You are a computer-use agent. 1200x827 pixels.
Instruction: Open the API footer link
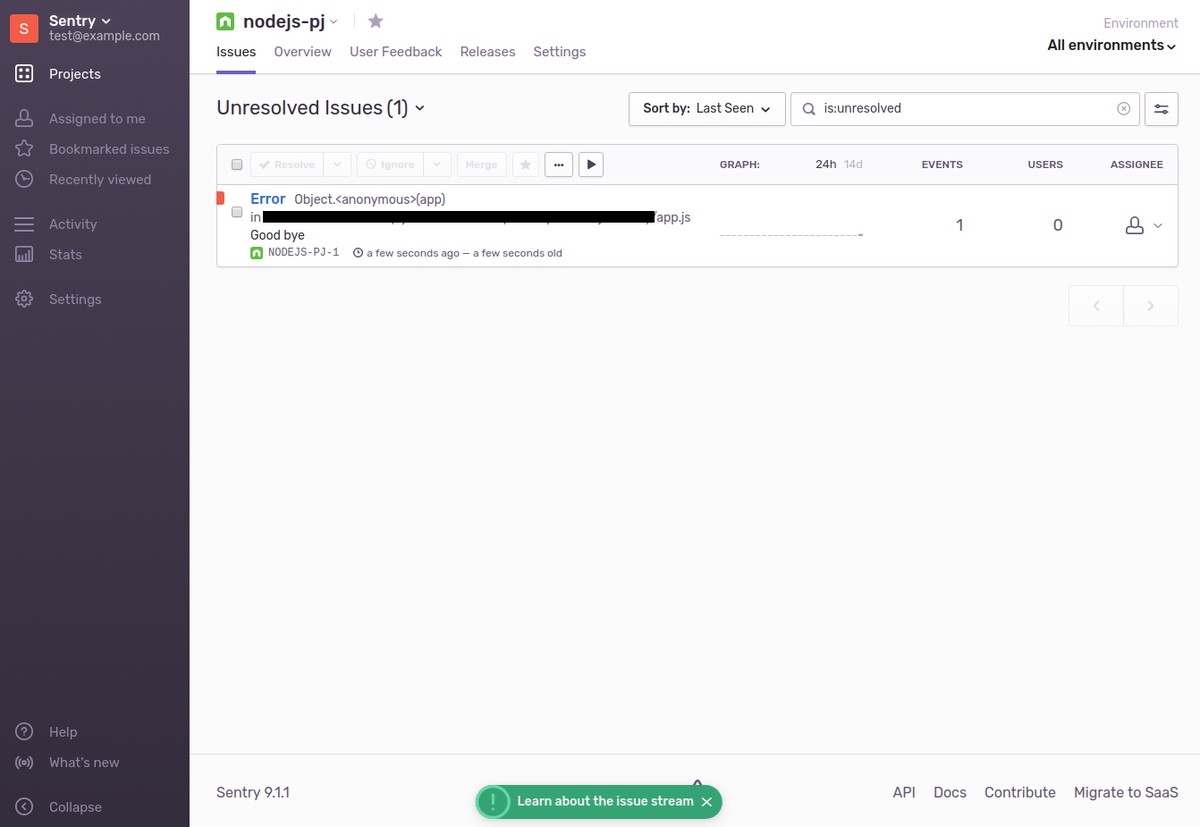(x=904, y=793)
